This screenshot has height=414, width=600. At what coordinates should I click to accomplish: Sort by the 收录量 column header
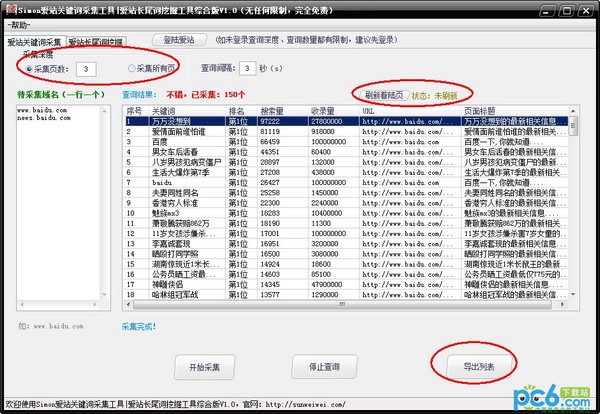coord(334,111)
